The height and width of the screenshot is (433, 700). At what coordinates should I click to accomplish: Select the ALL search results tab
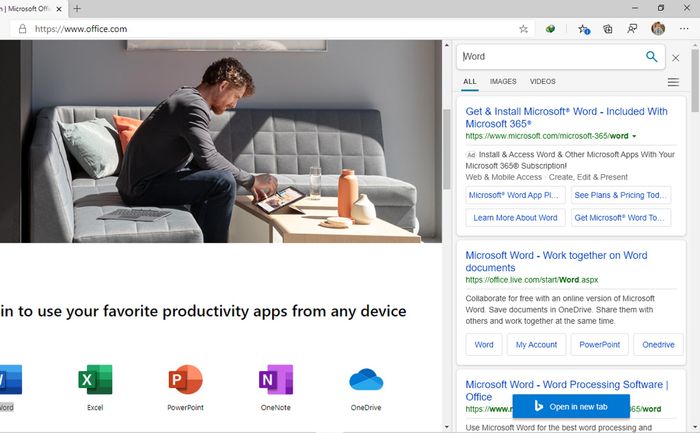click(470, 82)
